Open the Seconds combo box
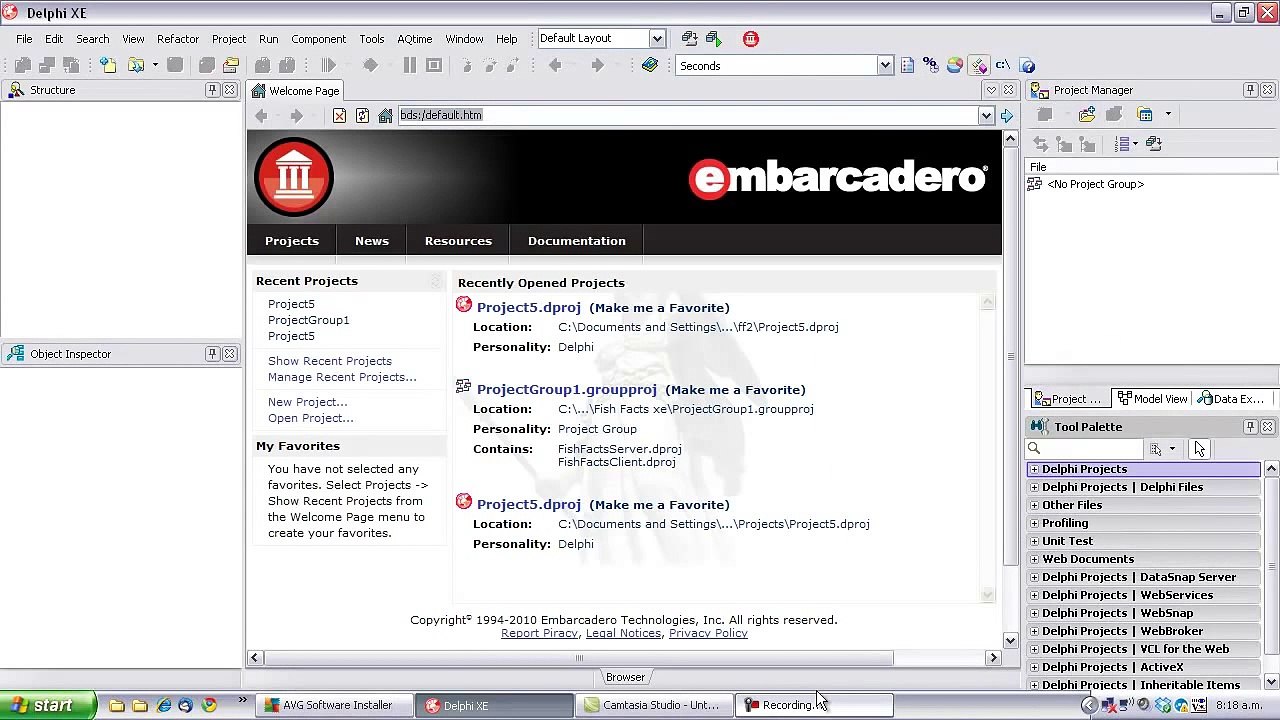Screen dimensions: 1280x720 [x=885, y=66]
